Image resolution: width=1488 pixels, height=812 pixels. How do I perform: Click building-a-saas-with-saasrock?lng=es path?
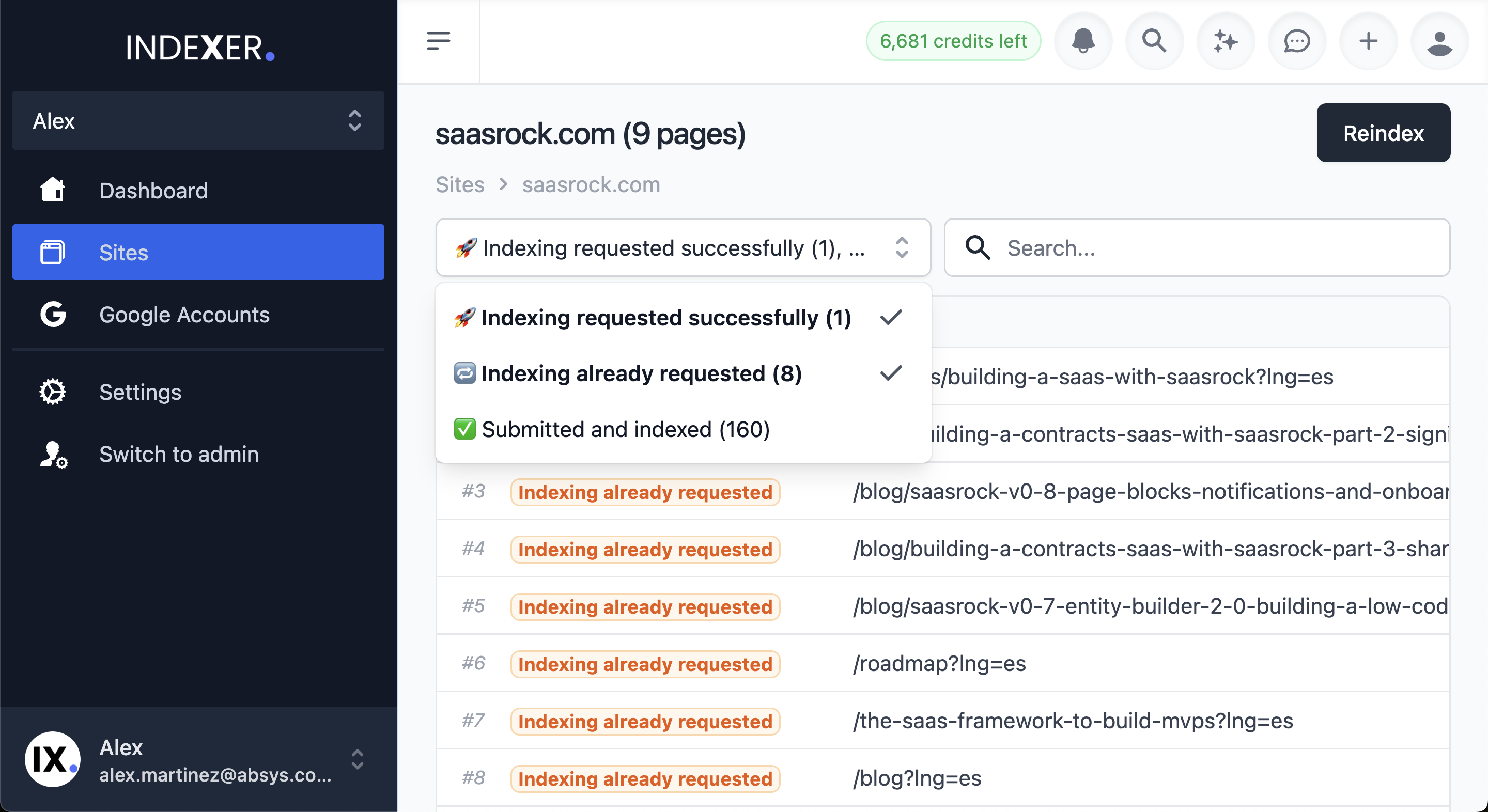click(1132, 377)
